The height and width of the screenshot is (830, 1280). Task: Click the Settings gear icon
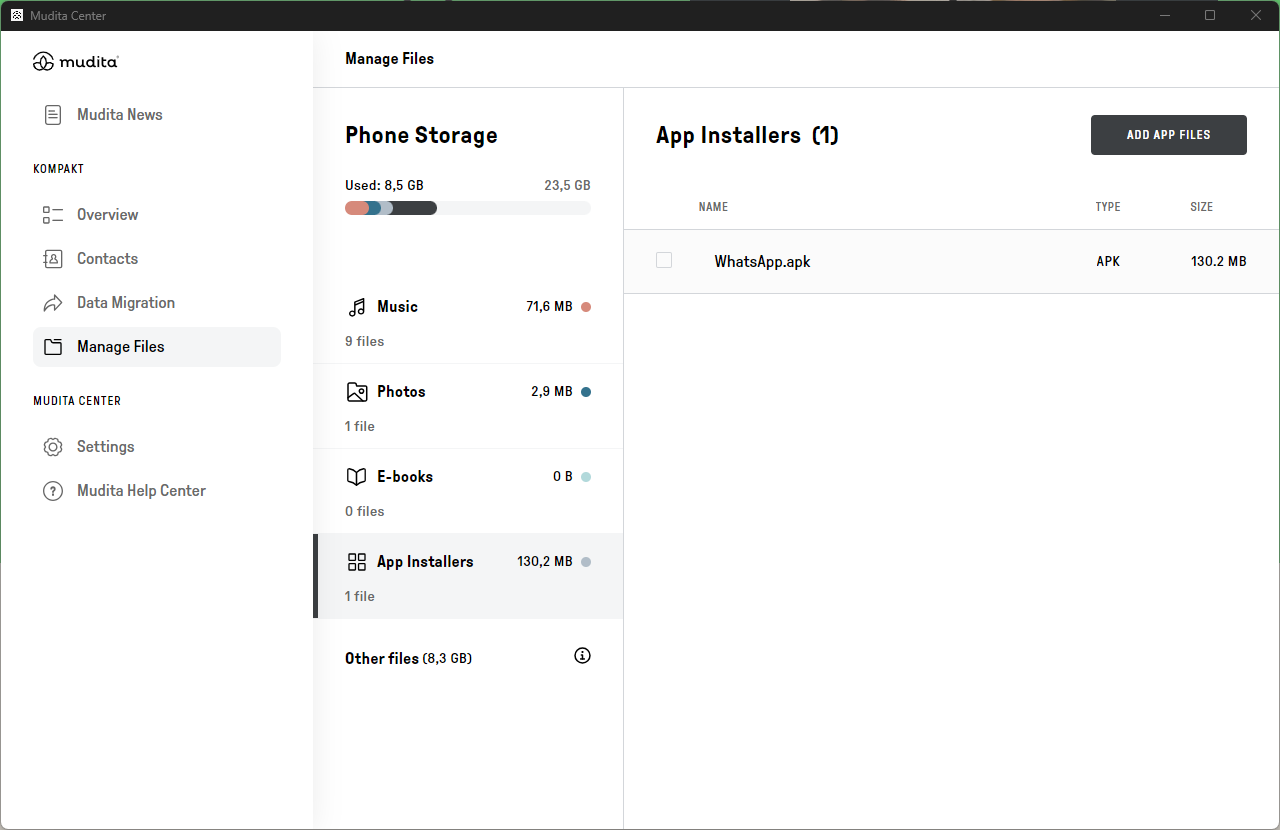click(x=53, y=447)
